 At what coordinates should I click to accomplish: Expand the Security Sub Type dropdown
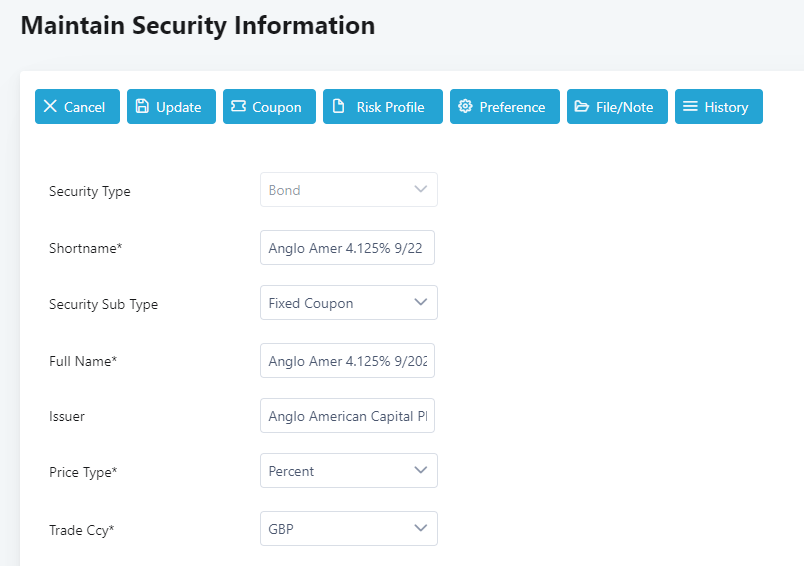[420, 302]
